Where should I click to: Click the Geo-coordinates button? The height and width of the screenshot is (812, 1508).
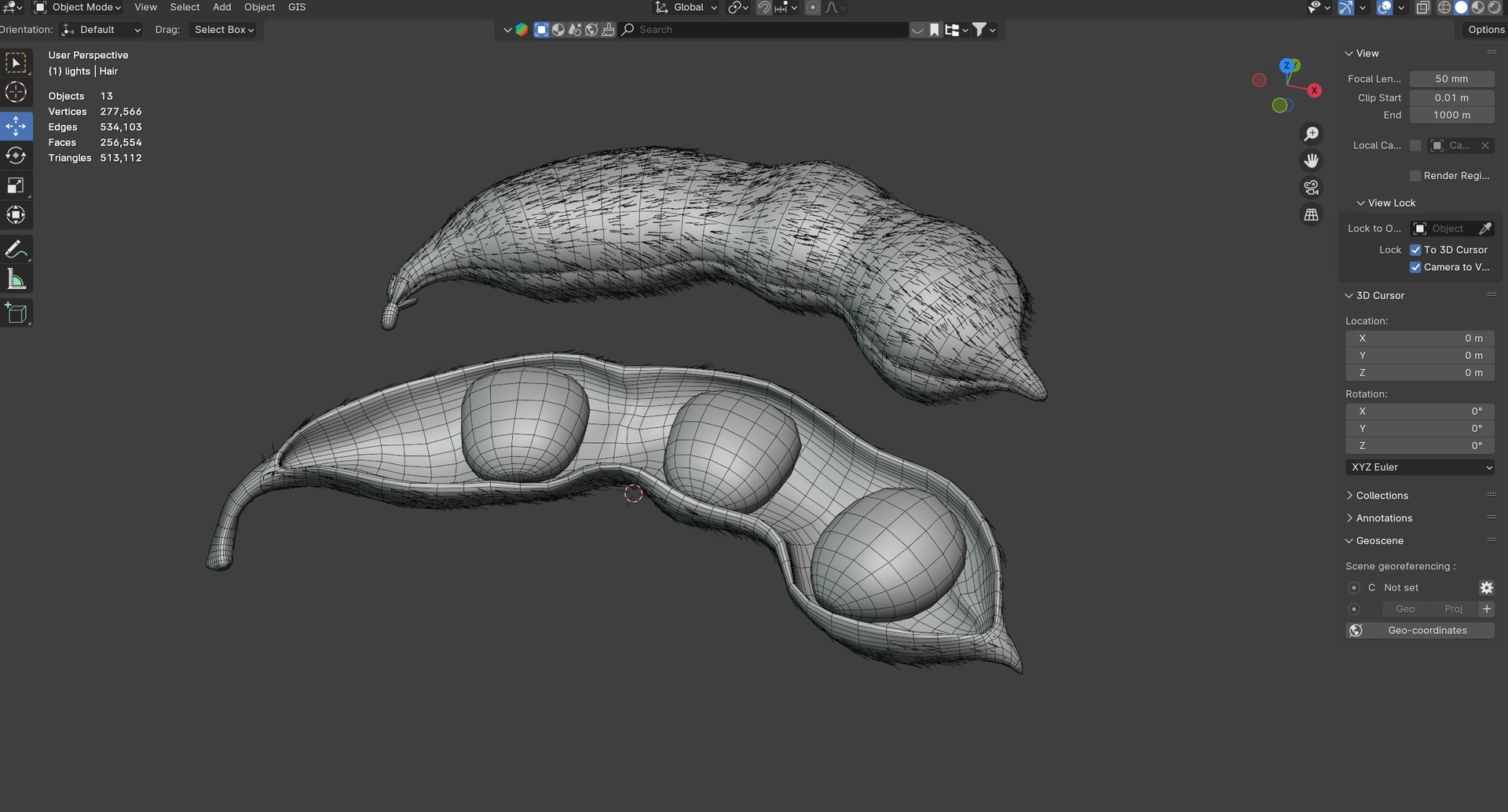coord(1420,631)
